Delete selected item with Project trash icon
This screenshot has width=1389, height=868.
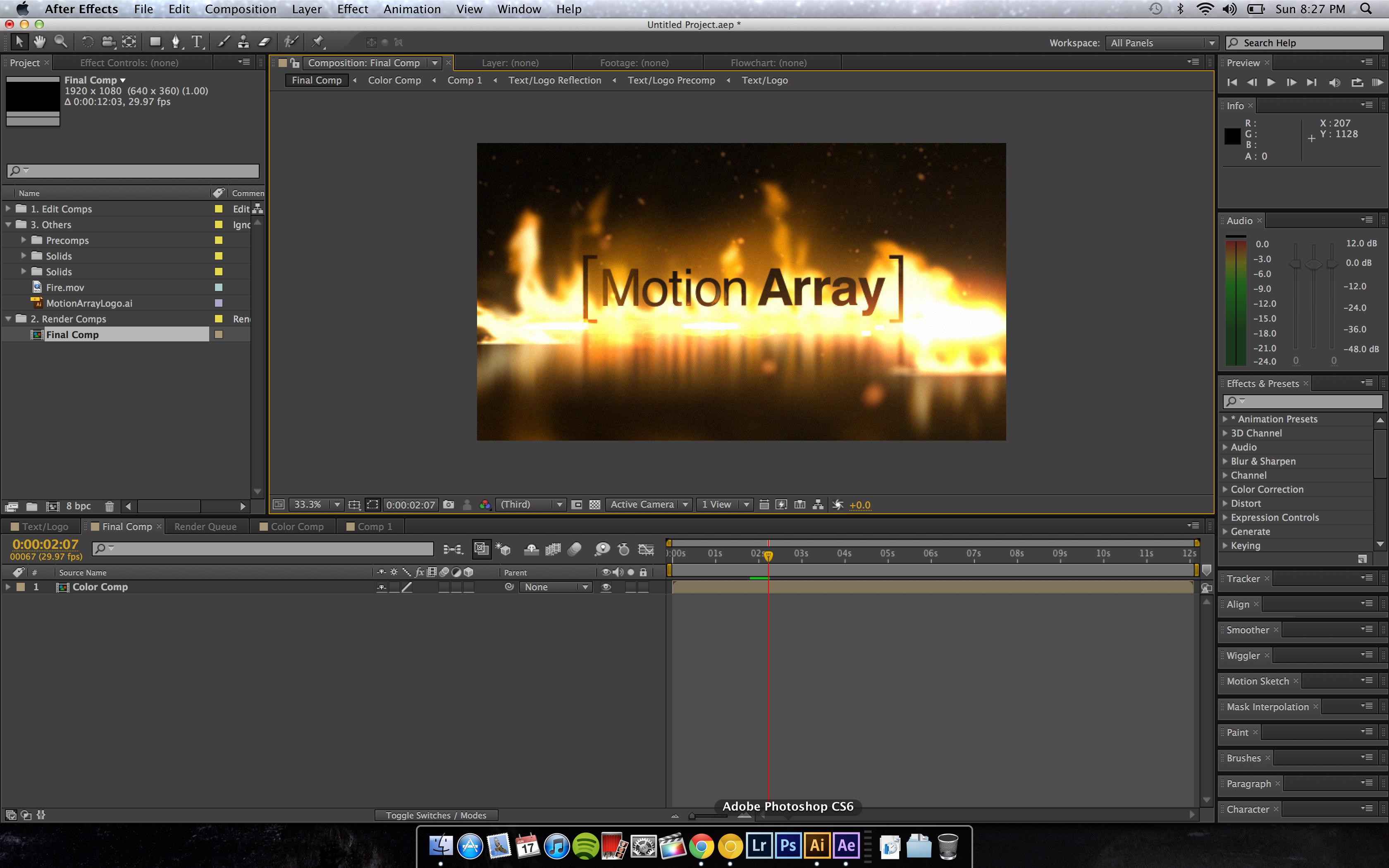point(109,506)
